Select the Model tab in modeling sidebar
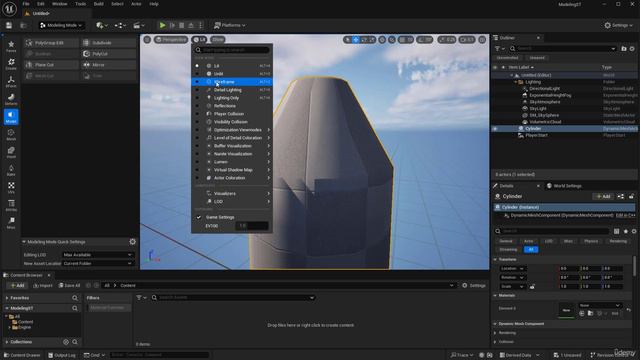The image size is (640, 360). 11,117
